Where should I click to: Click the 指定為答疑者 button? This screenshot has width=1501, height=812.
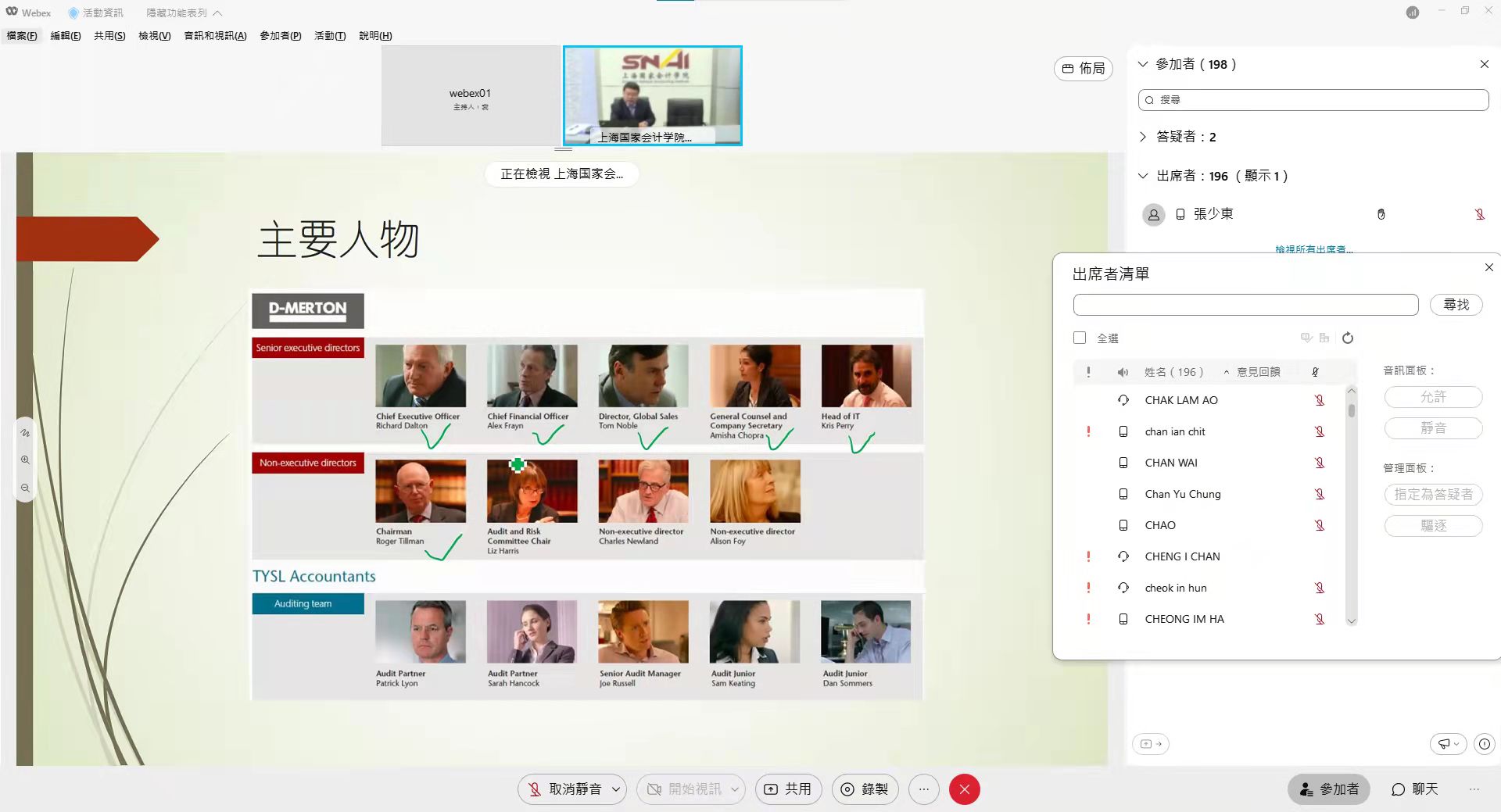tap(1433, 495)
